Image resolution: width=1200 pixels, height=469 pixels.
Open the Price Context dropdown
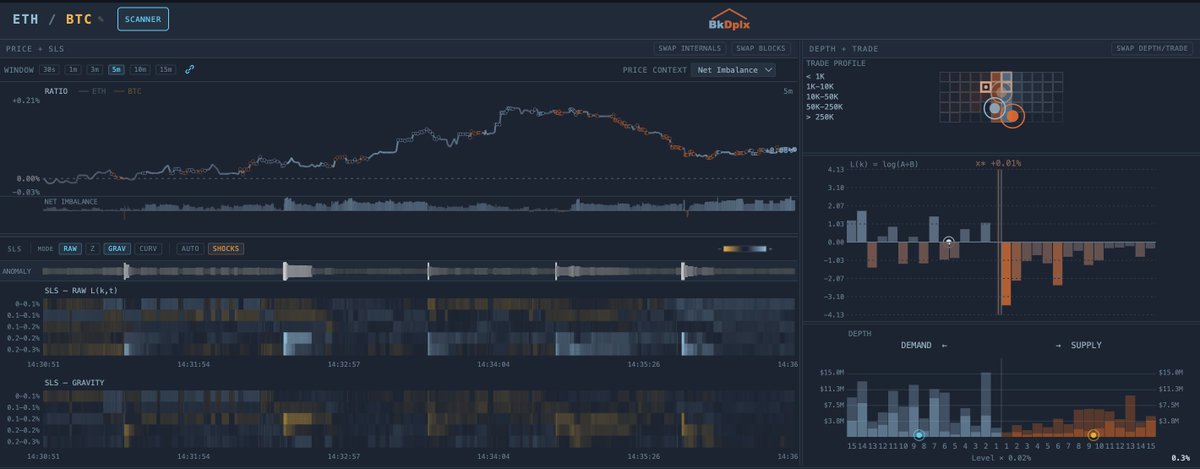click(x=733, y=70)
